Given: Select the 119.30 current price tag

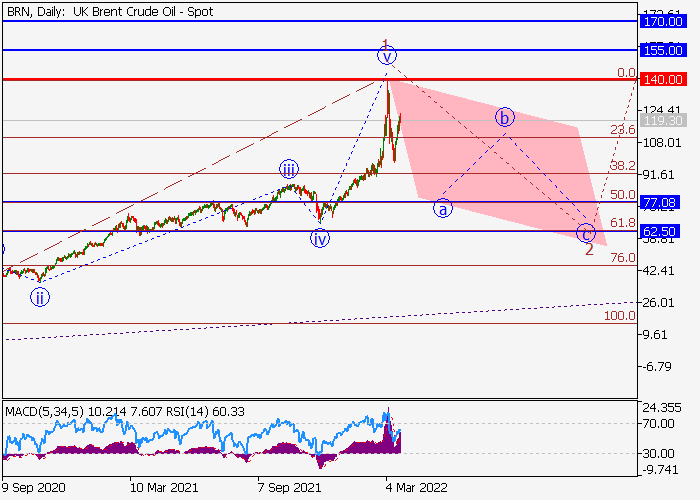Looking at the screenshot, I should [x=662, y=120].
